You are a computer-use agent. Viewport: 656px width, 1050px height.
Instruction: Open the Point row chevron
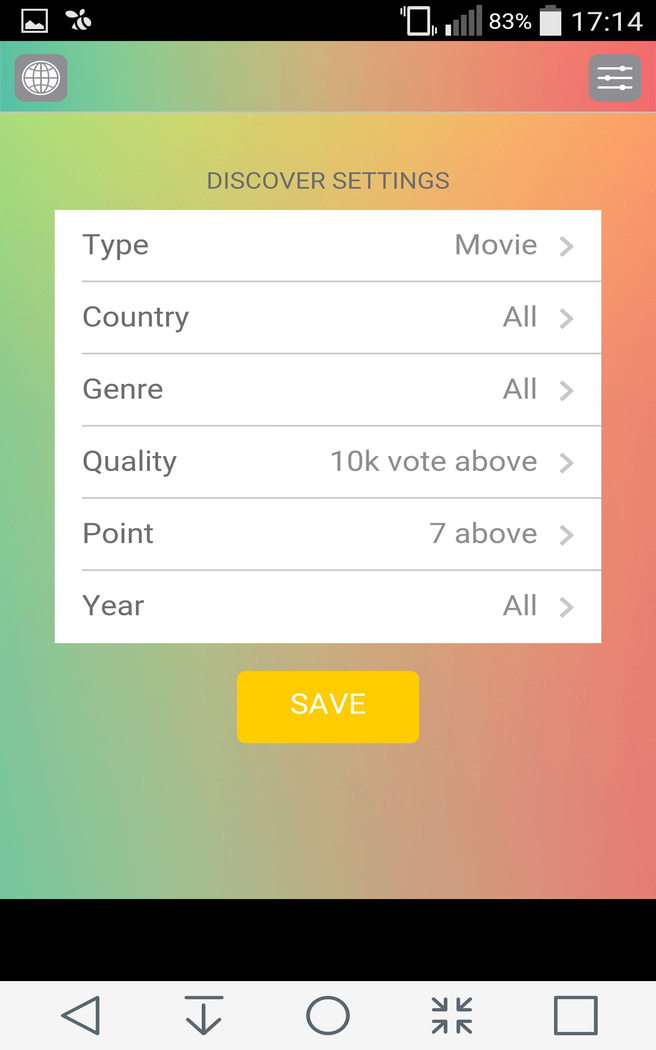click(567, 534)
